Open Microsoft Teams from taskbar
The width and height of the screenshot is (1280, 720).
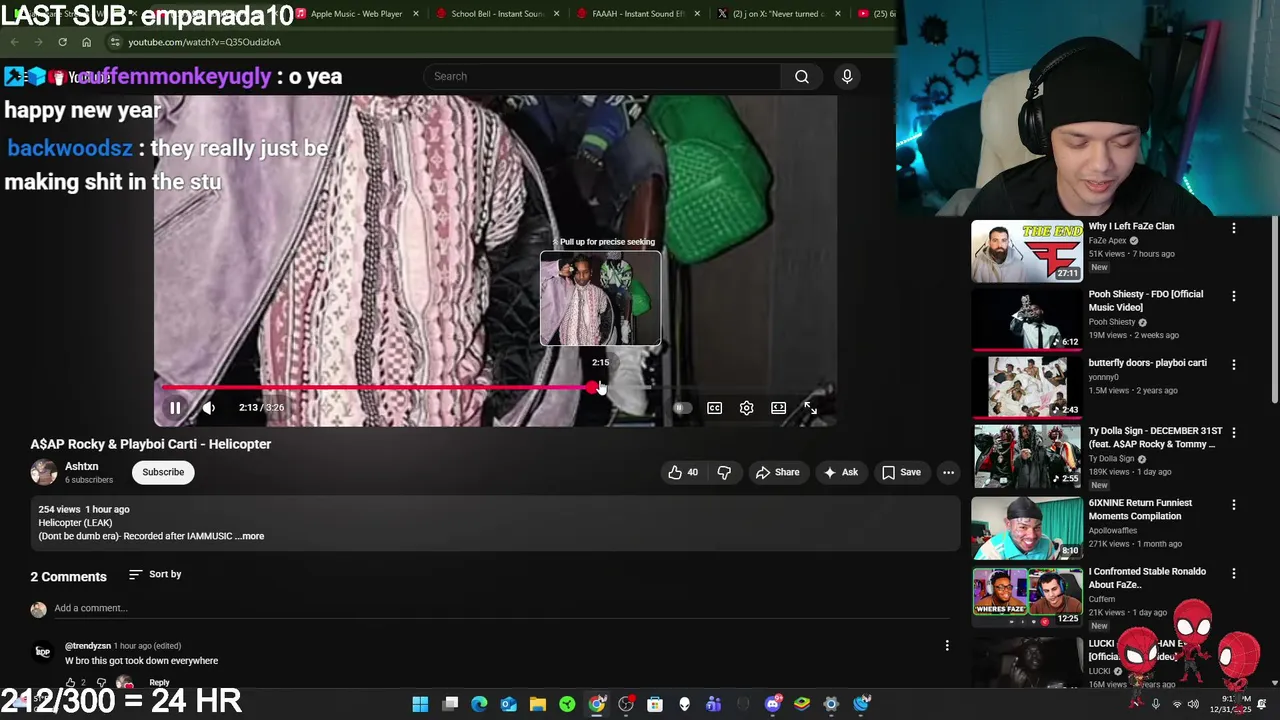point(713,704)
